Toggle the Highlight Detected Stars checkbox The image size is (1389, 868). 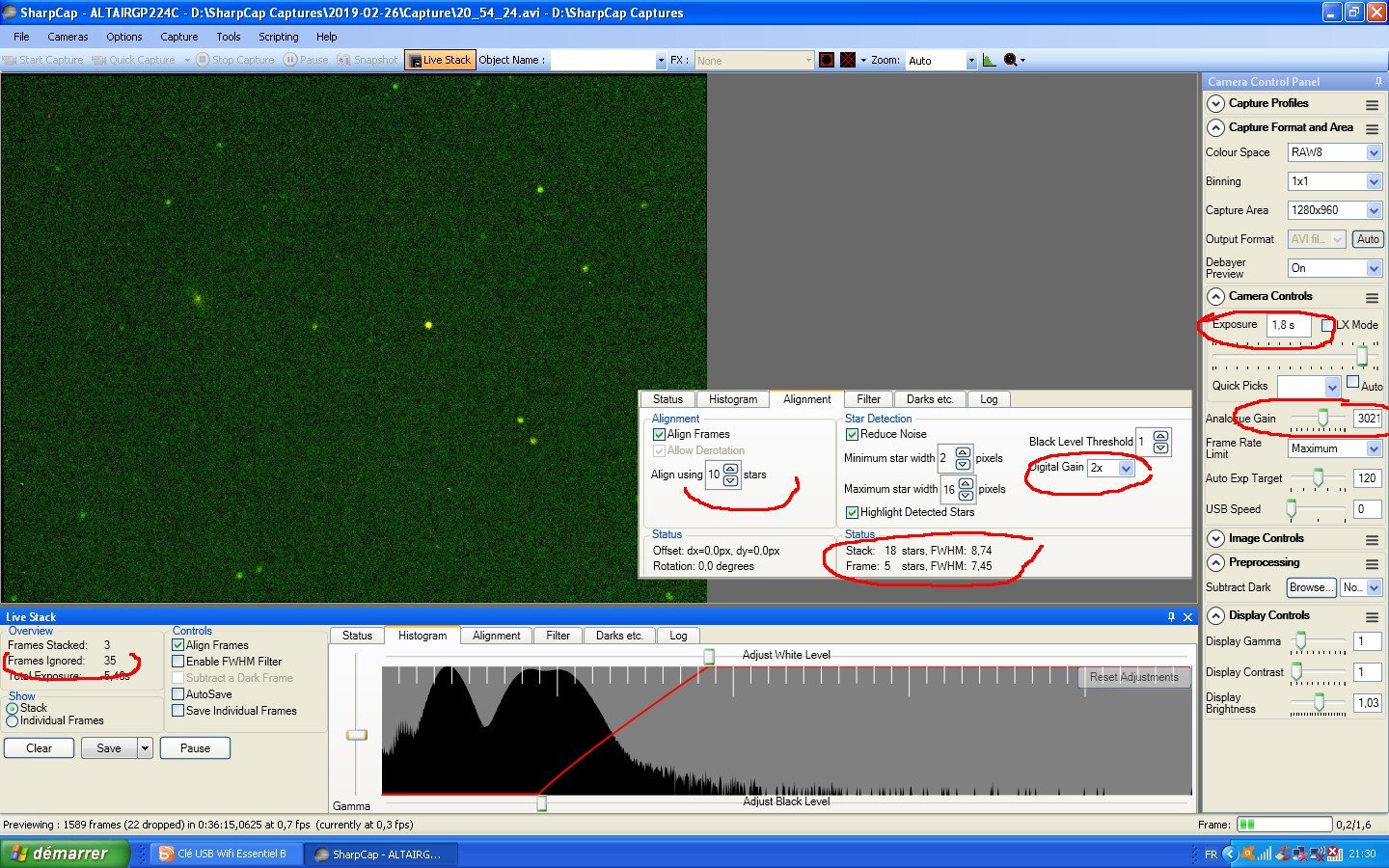coord(852,513)
